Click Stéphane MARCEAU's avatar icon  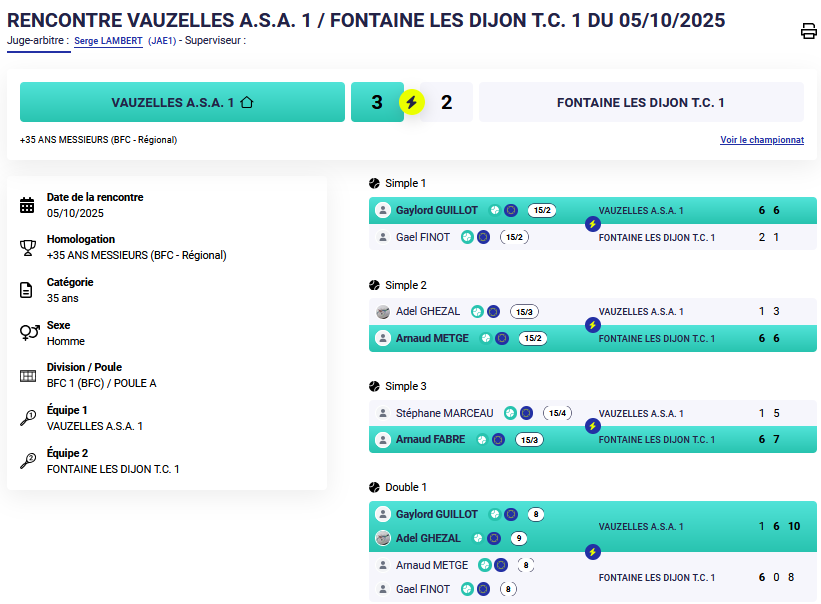382,413
